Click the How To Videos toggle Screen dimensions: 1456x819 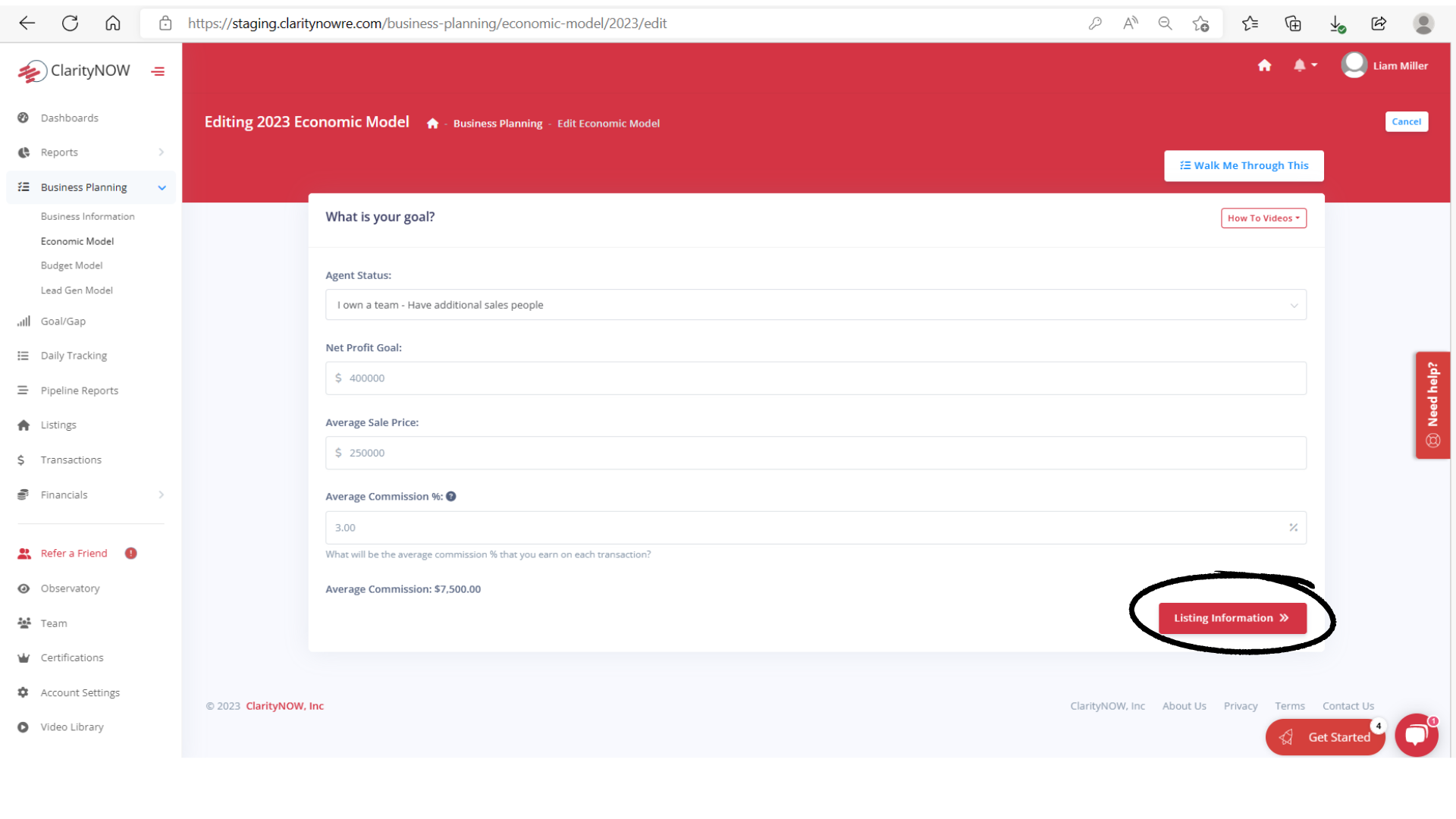tap(1264, 218)
